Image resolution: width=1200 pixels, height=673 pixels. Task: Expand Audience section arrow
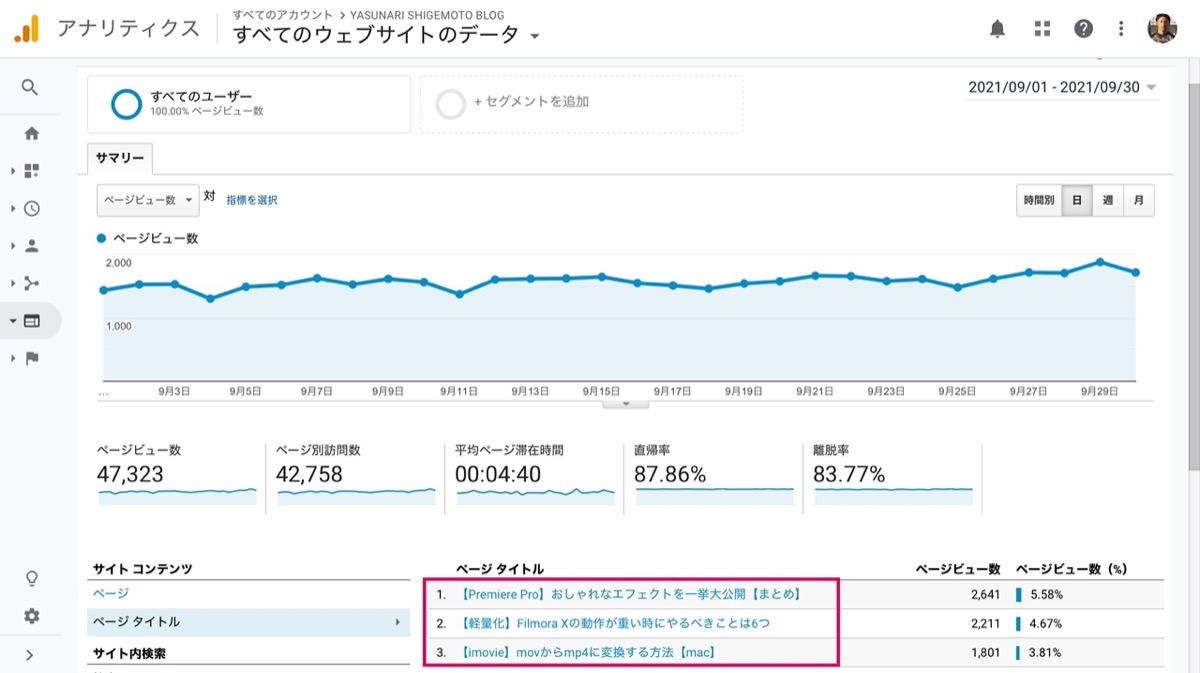point(13,246)
